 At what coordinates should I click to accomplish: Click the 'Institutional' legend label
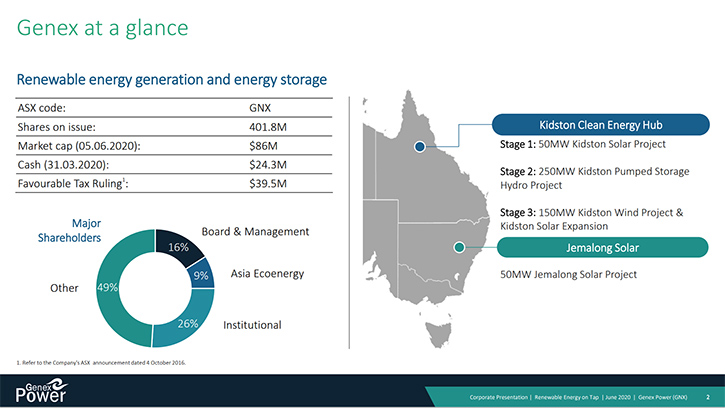pos(252,325)
